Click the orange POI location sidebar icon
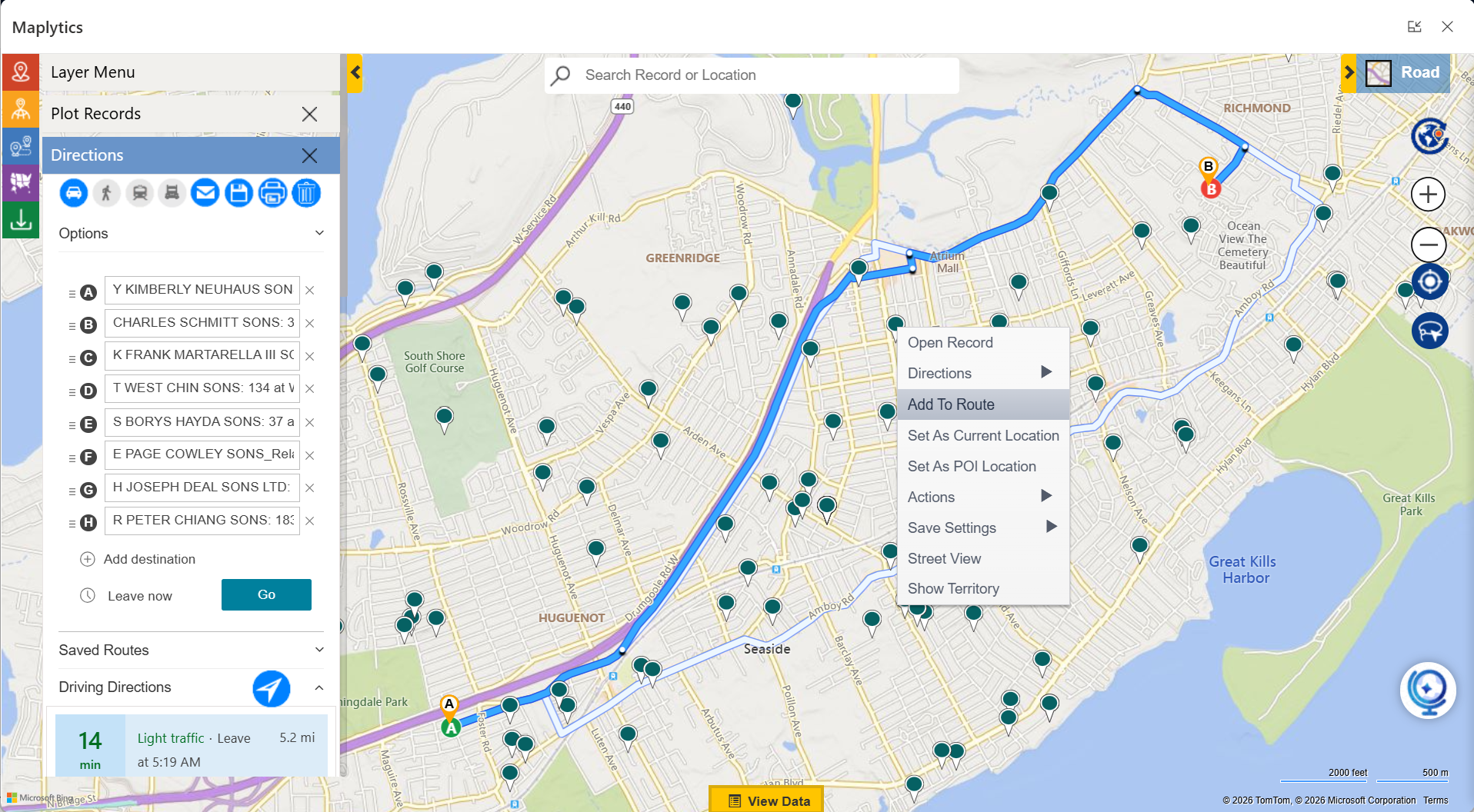This screenshot has height=812, width=1474. [x=21, y=109]
